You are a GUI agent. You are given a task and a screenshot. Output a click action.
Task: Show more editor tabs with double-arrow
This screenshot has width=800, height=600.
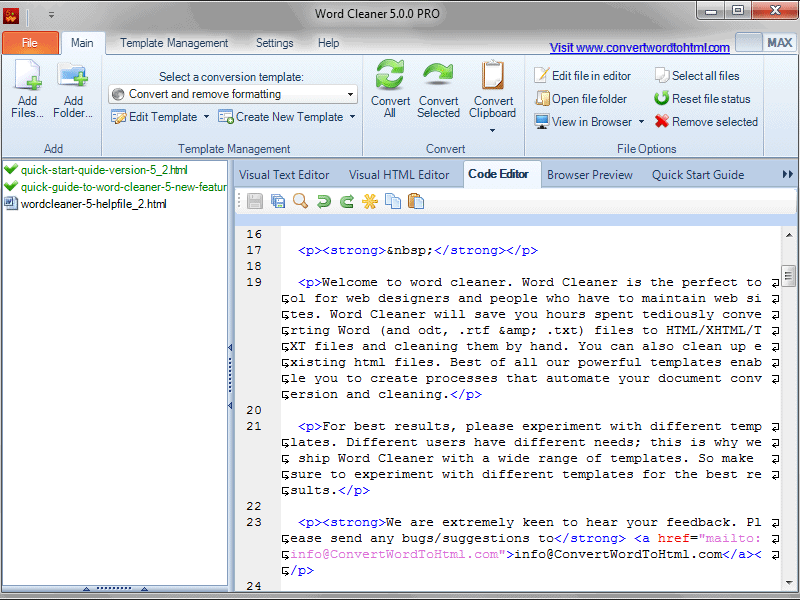787,174
